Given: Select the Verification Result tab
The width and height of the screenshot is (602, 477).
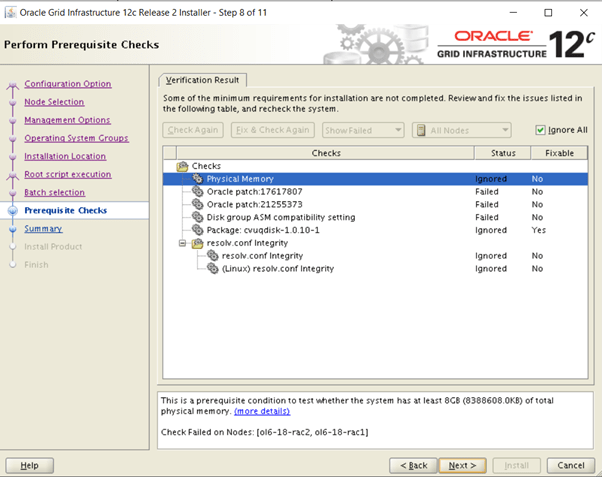Looking at the screenshot, I should tap(203, 80).
